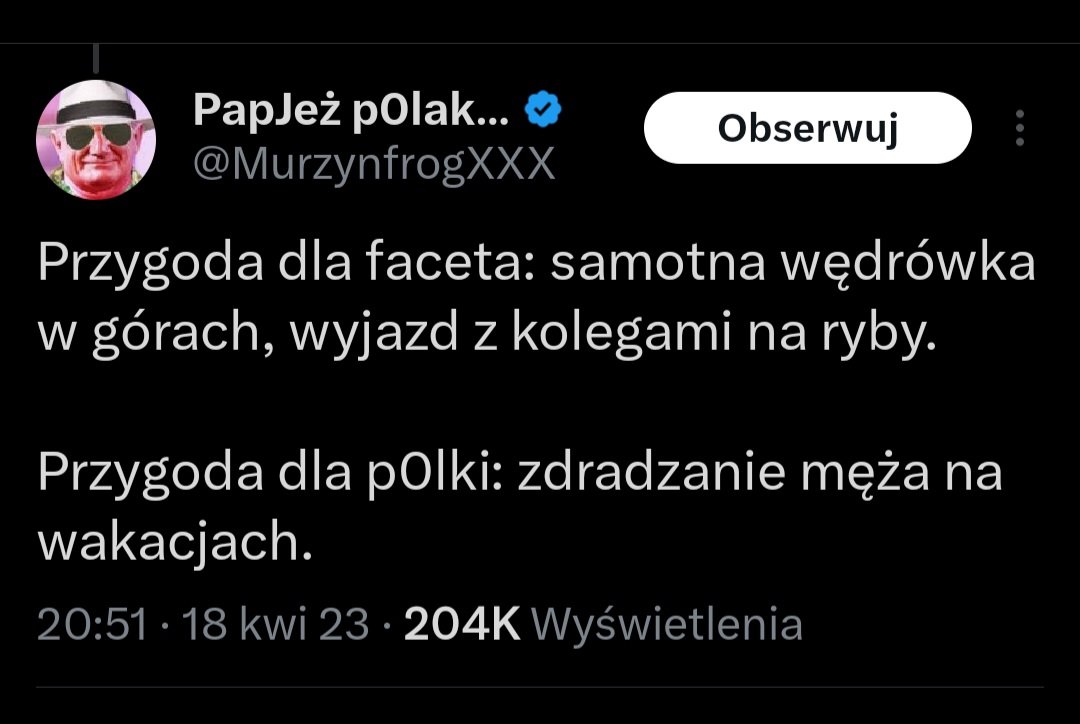
Task: Open the three-dot more options menu
Action: click(x=1019, y=128)
